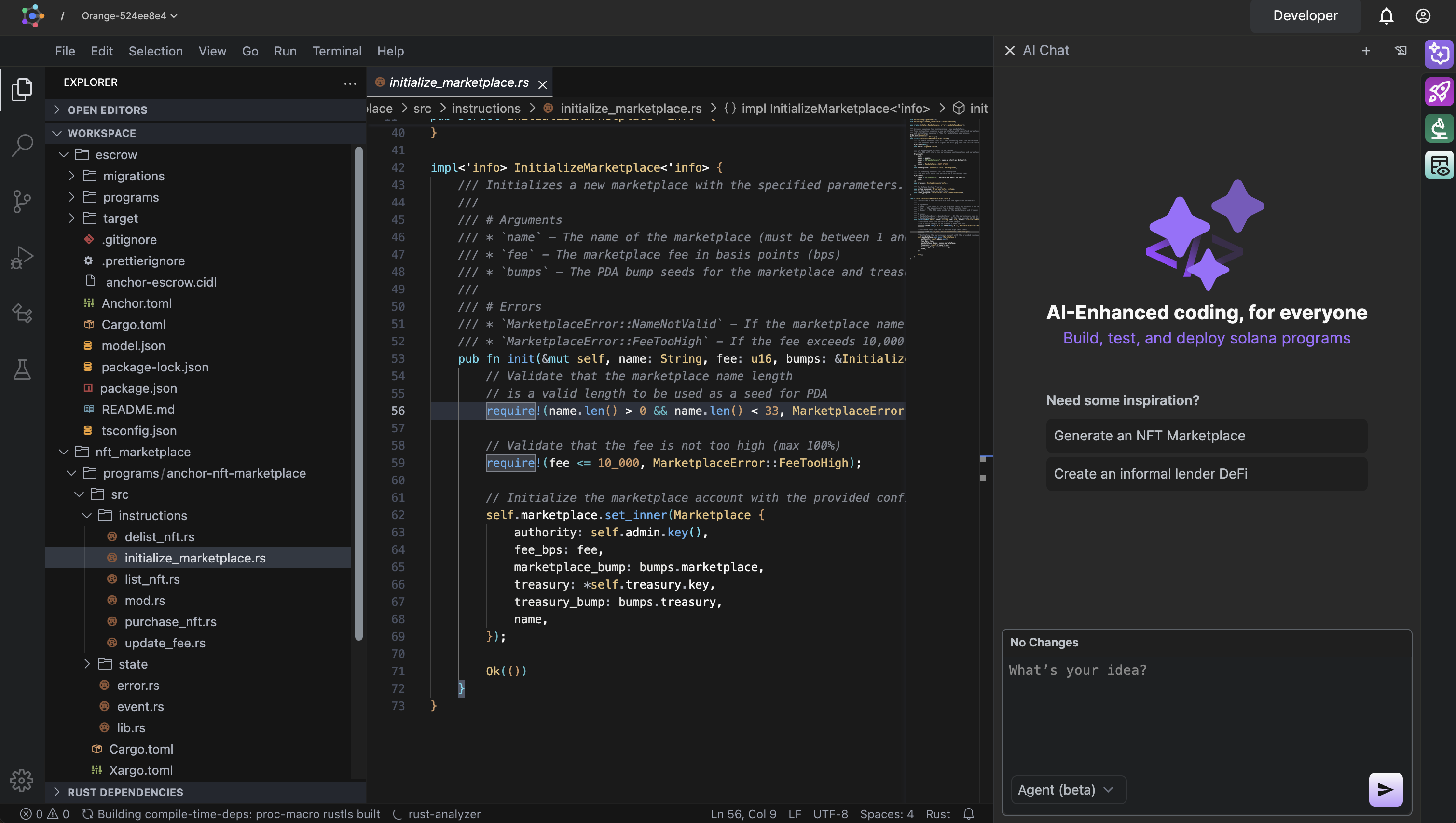The height and width of the screenshot is (823, 1456).
Task: Click the notifications bell in top bar
Action: pos(1386,16)
